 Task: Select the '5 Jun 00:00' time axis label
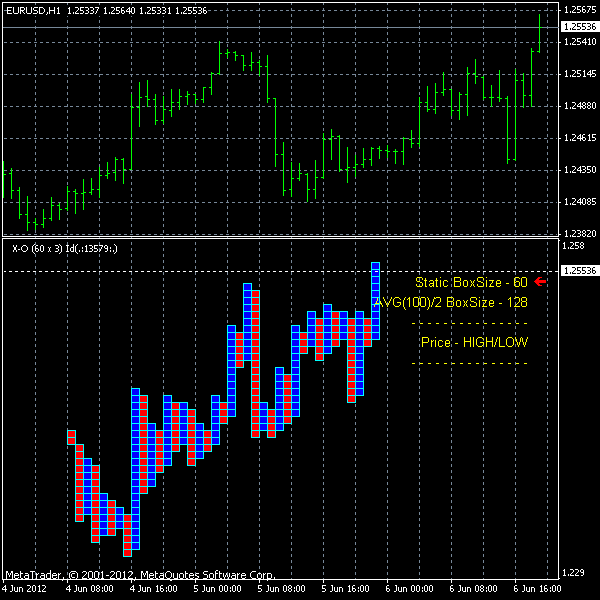tap(218, 590)
